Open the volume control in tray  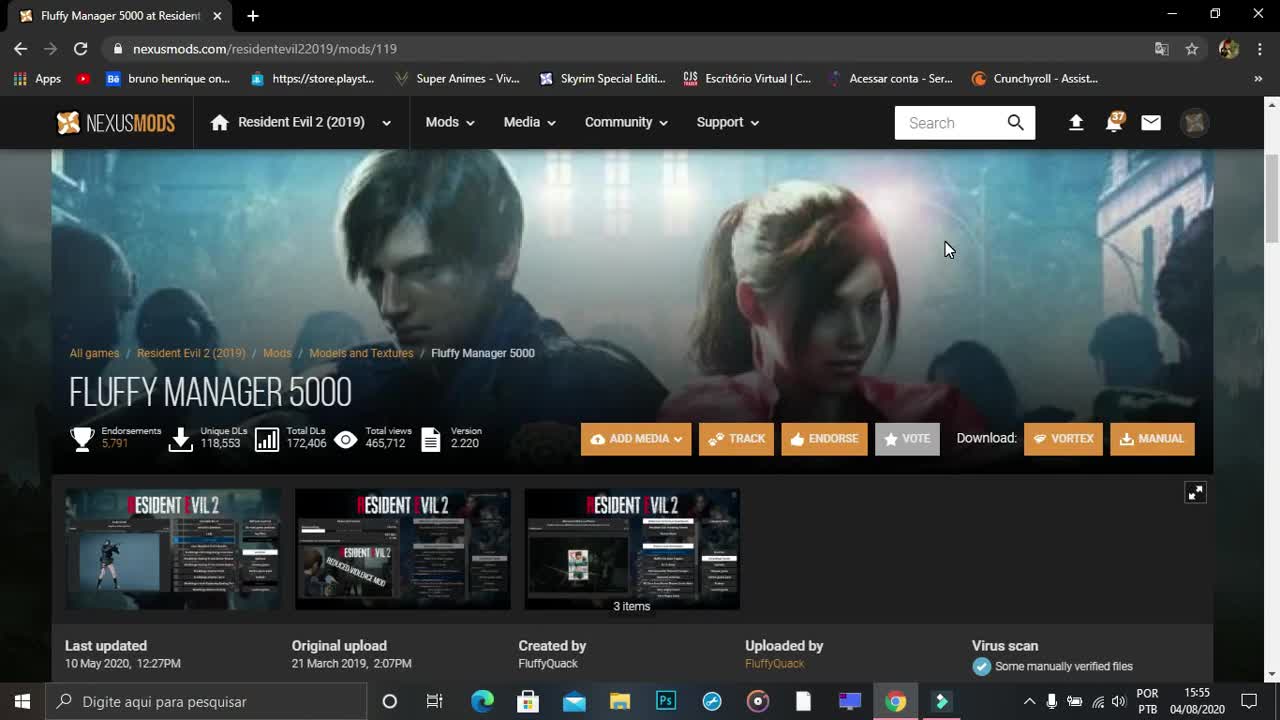1118,702
